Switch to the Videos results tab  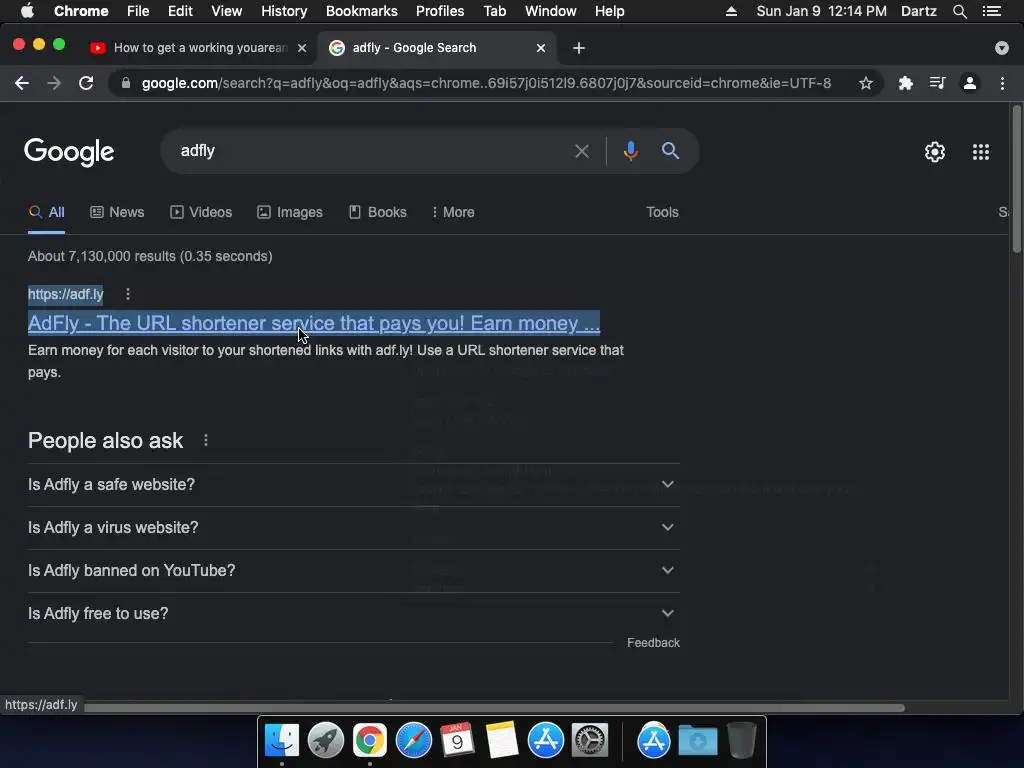(201, 212)
